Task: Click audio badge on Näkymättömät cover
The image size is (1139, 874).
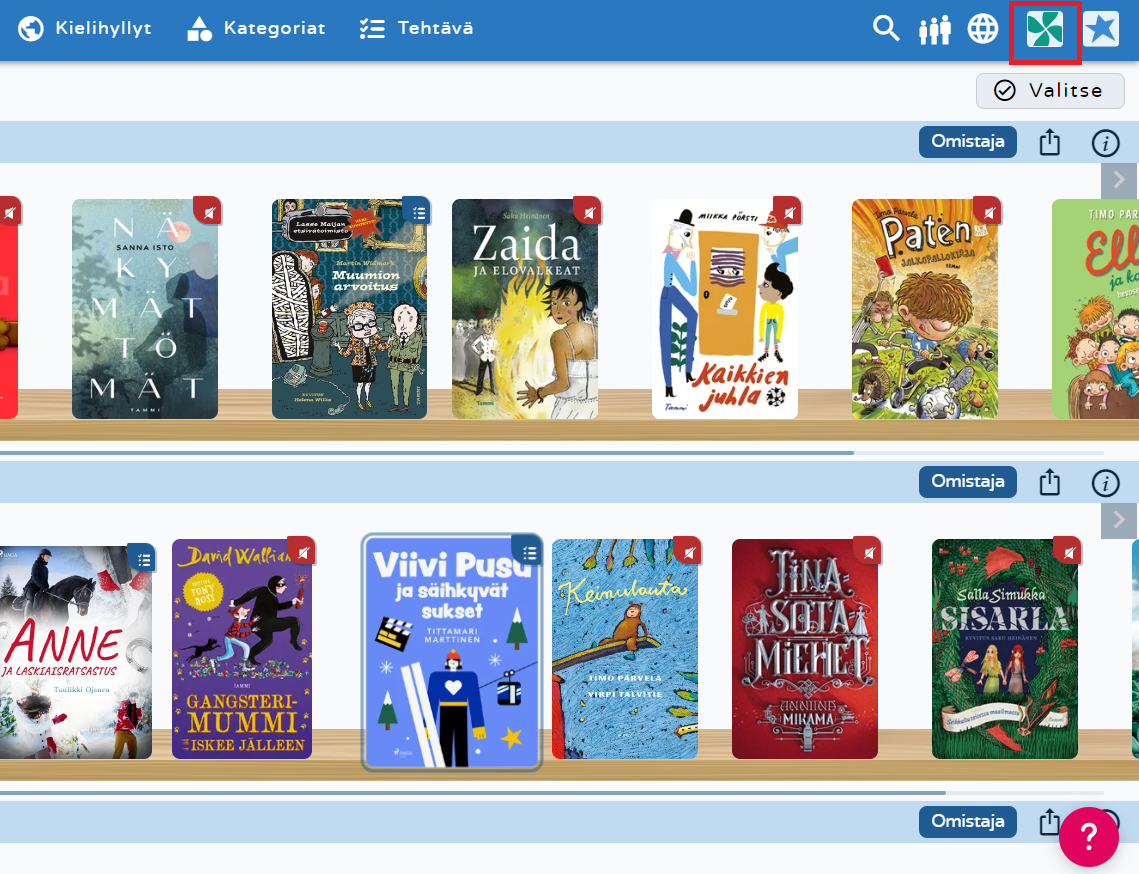Action: [x=208, y=211]
